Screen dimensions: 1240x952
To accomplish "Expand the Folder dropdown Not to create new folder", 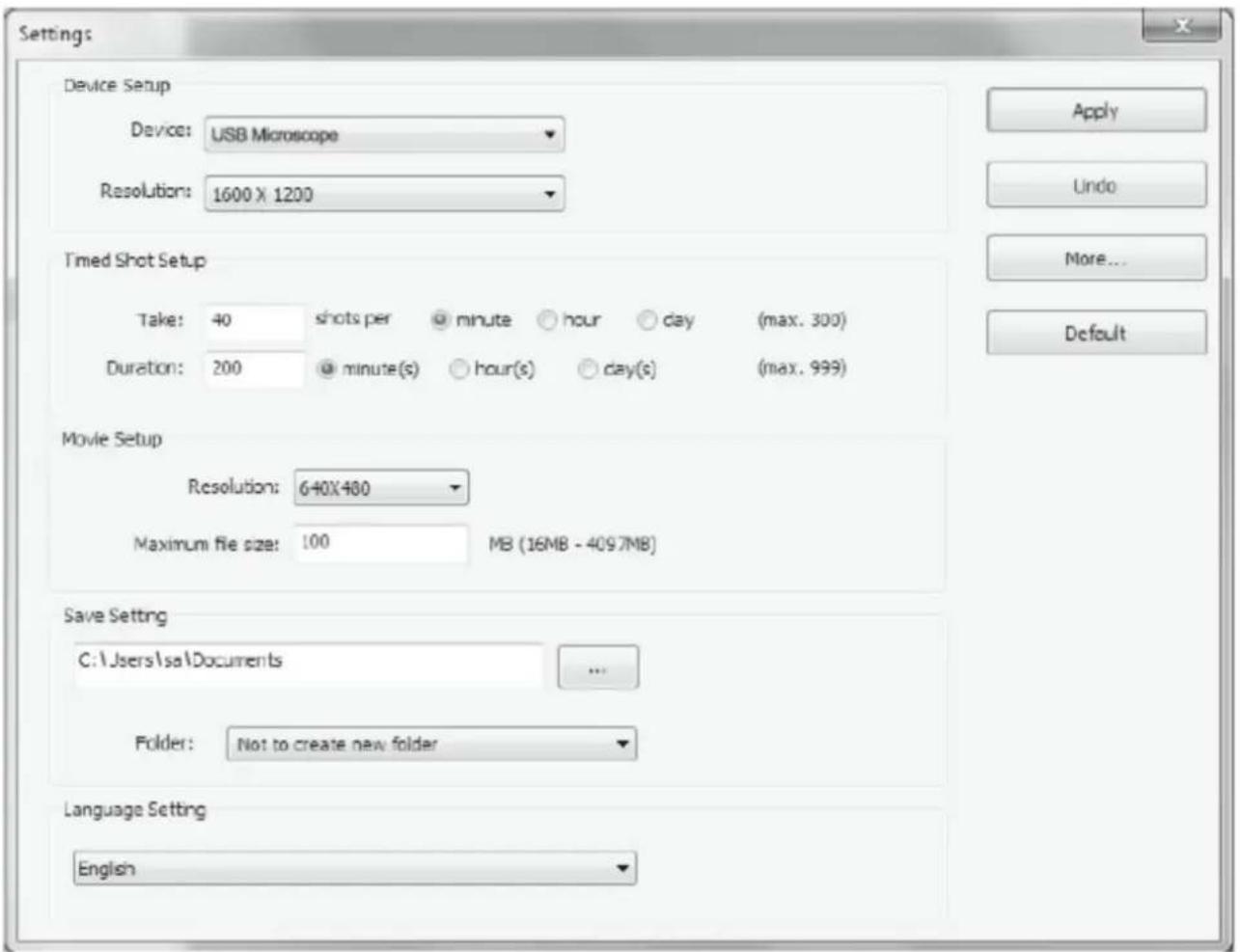I will 431,744.
